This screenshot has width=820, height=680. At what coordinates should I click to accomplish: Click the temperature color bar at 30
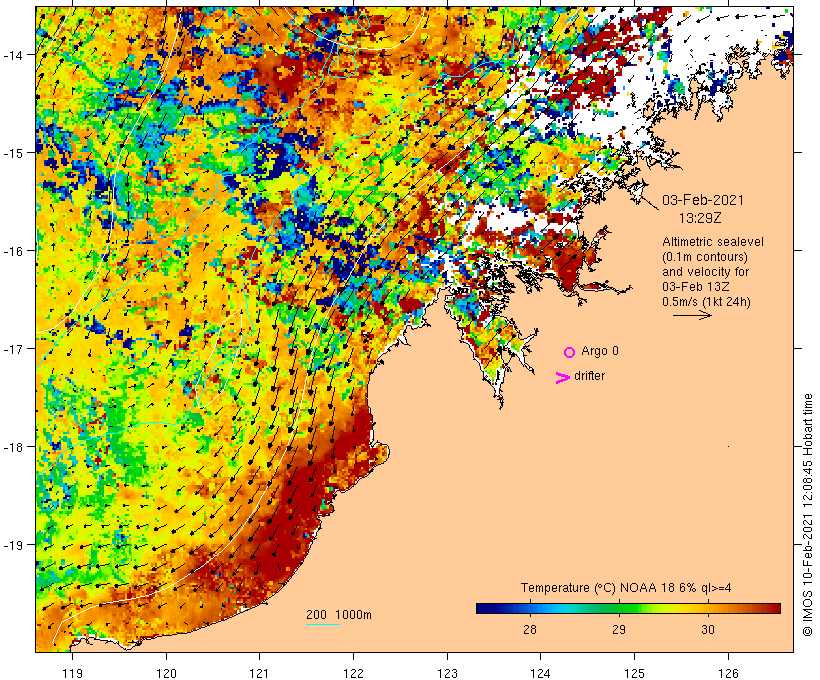pyautogui.click(x=708, y=608)
